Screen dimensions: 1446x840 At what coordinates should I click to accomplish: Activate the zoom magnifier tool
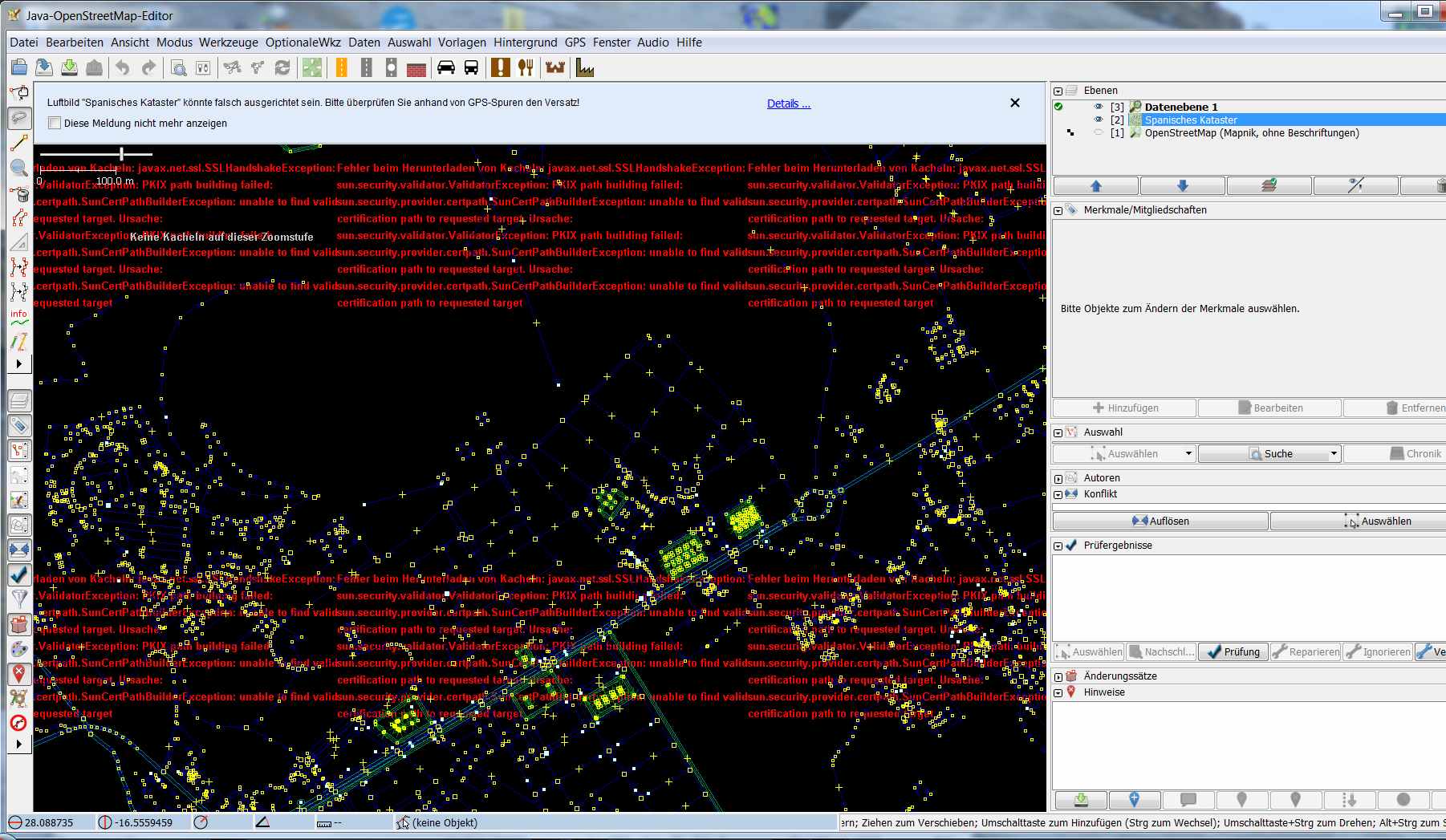pos(19,168)
